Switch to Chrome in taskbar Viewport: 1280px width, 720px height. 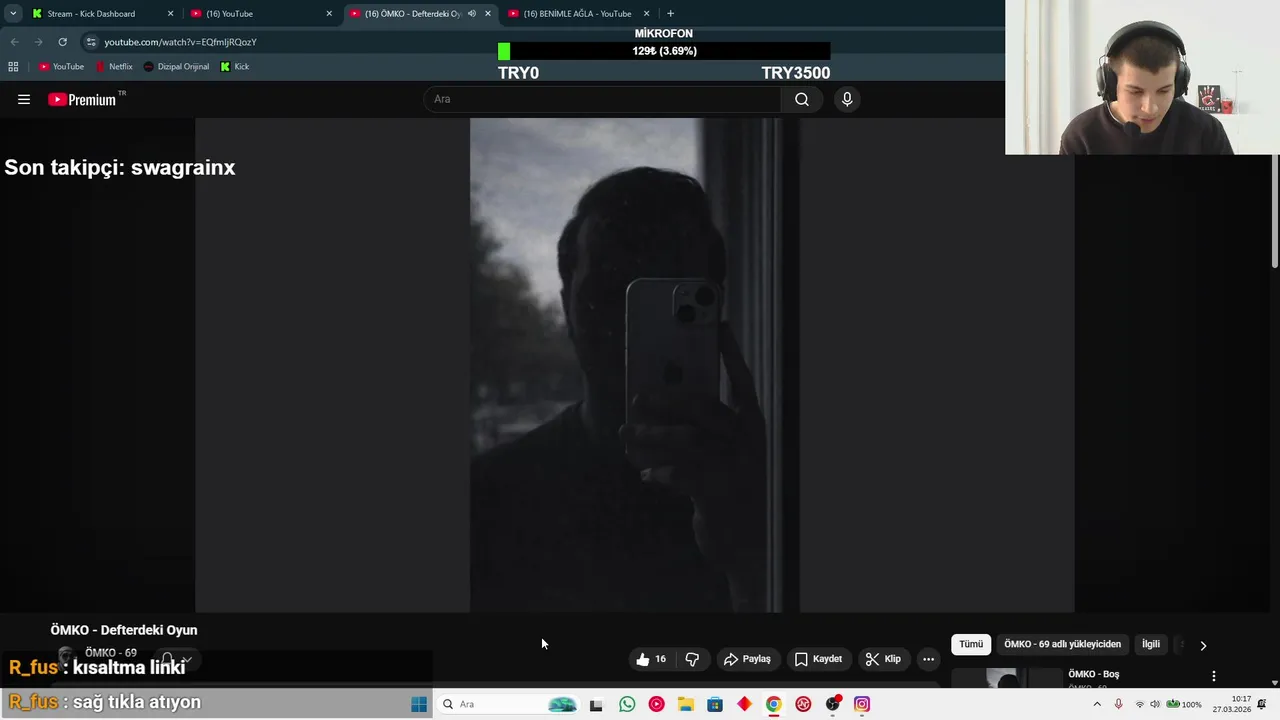click(774, 704)
